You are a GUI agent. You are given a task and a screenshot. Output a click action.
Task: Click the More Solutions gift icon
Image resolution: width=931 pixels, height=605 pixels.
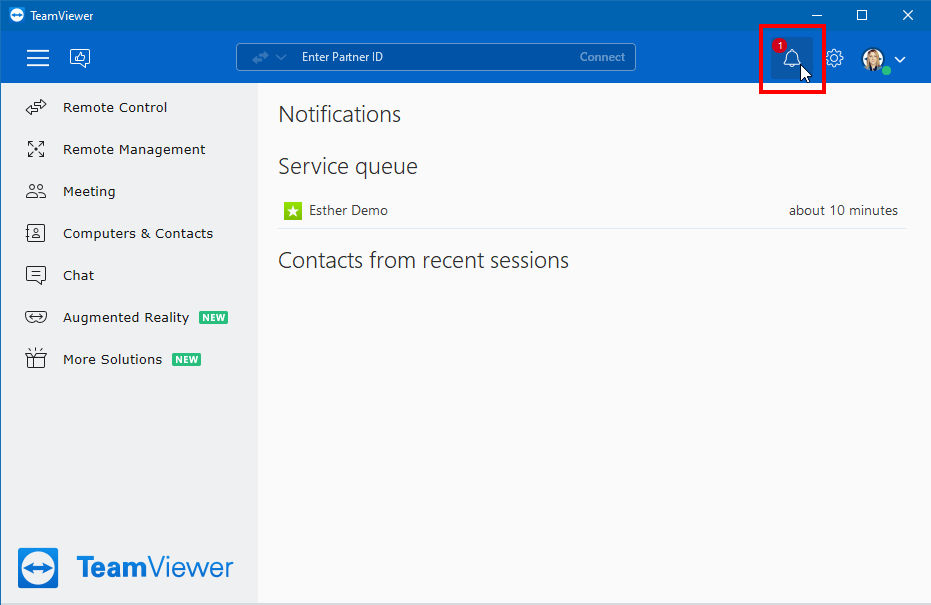[36, 358]
